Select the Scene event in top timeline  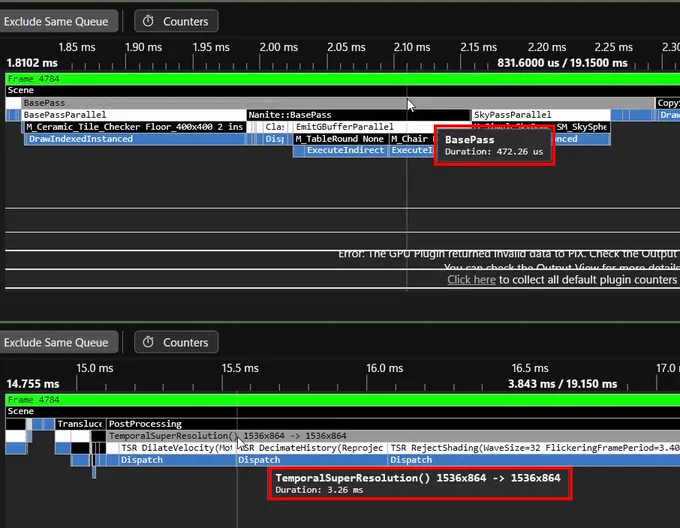click(343, 91)
